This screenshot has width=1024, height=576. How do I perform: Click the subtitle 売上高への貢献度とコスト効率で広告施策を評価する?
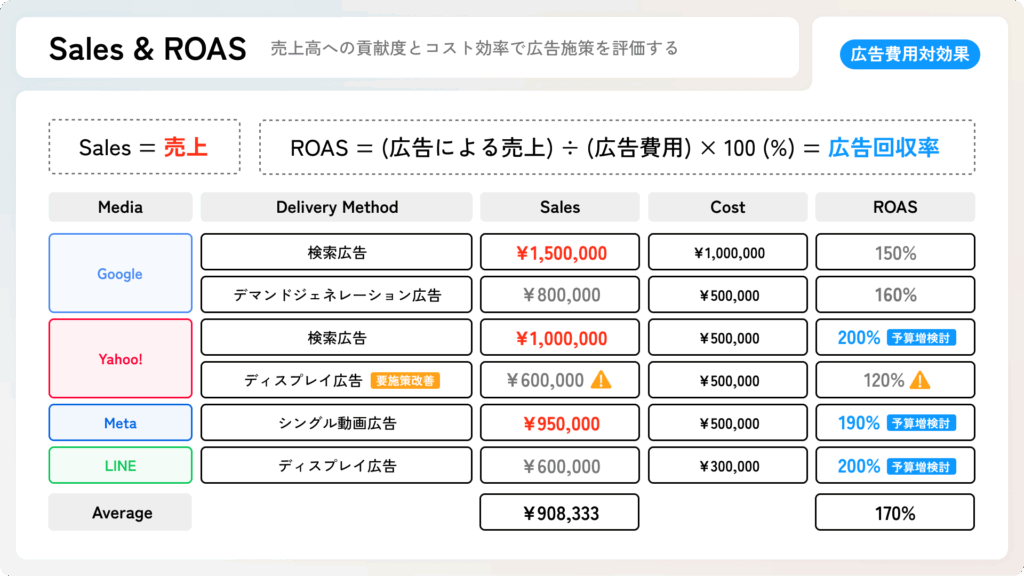[x=475, y=48]
